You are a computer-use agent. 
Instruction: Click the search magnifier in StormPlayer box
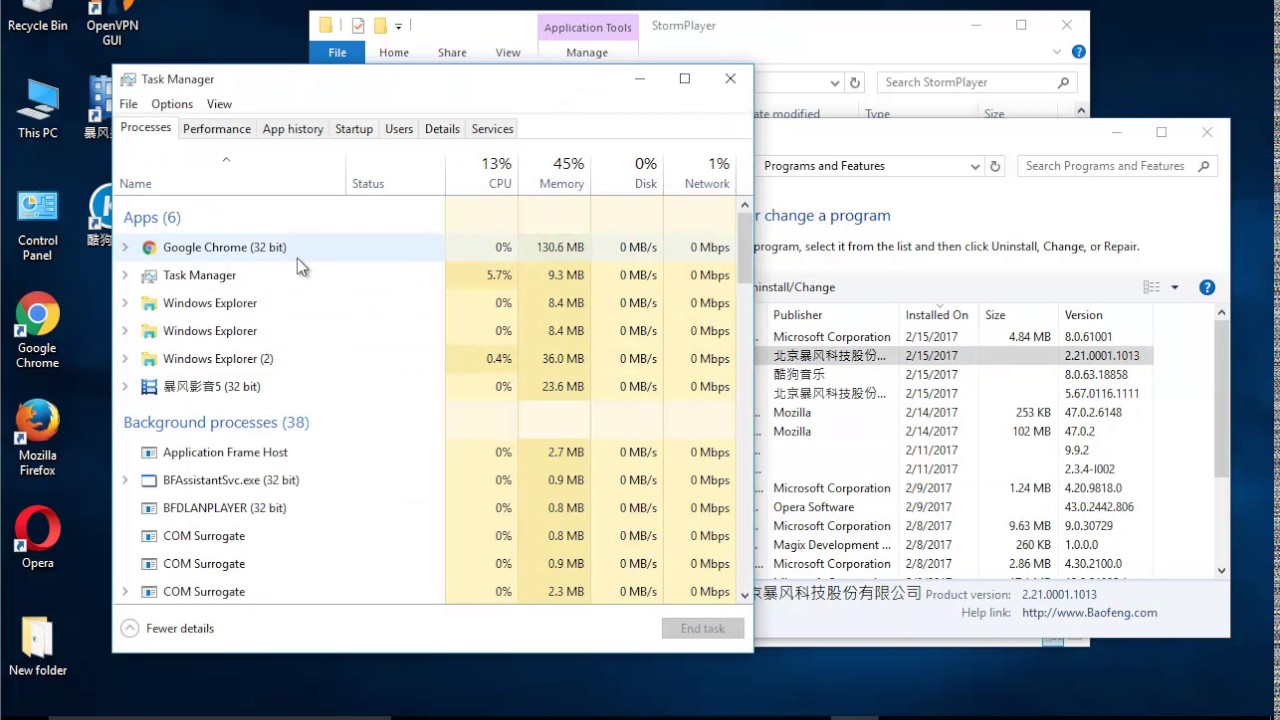click(x=1063, y=83)
